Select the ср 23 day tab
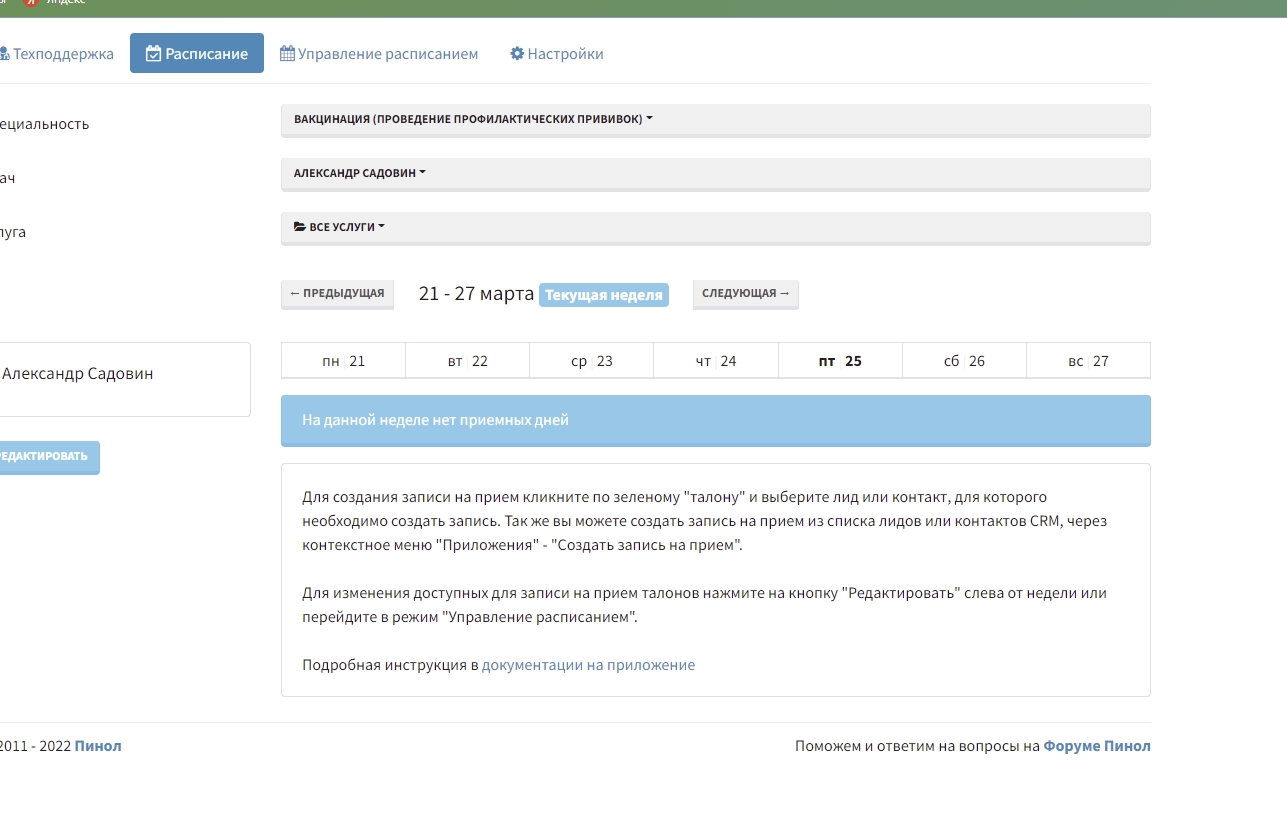 point(591,361)
